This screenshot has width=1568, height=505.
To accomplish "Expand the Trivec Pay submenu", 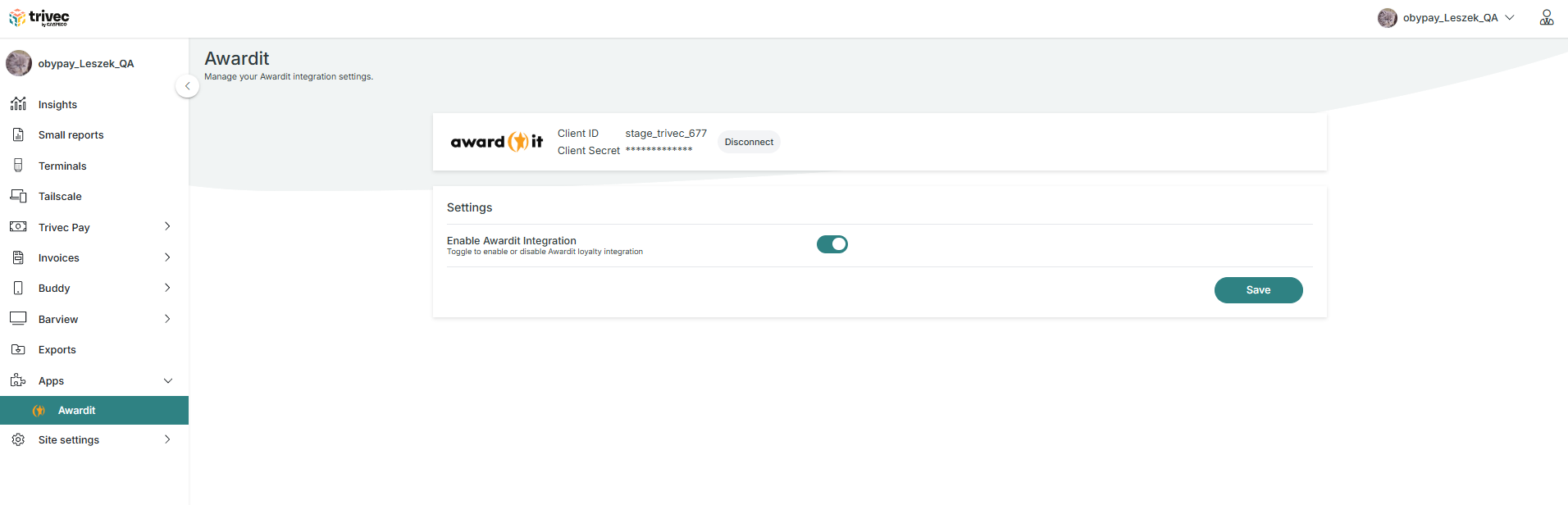I will (167, 226).
